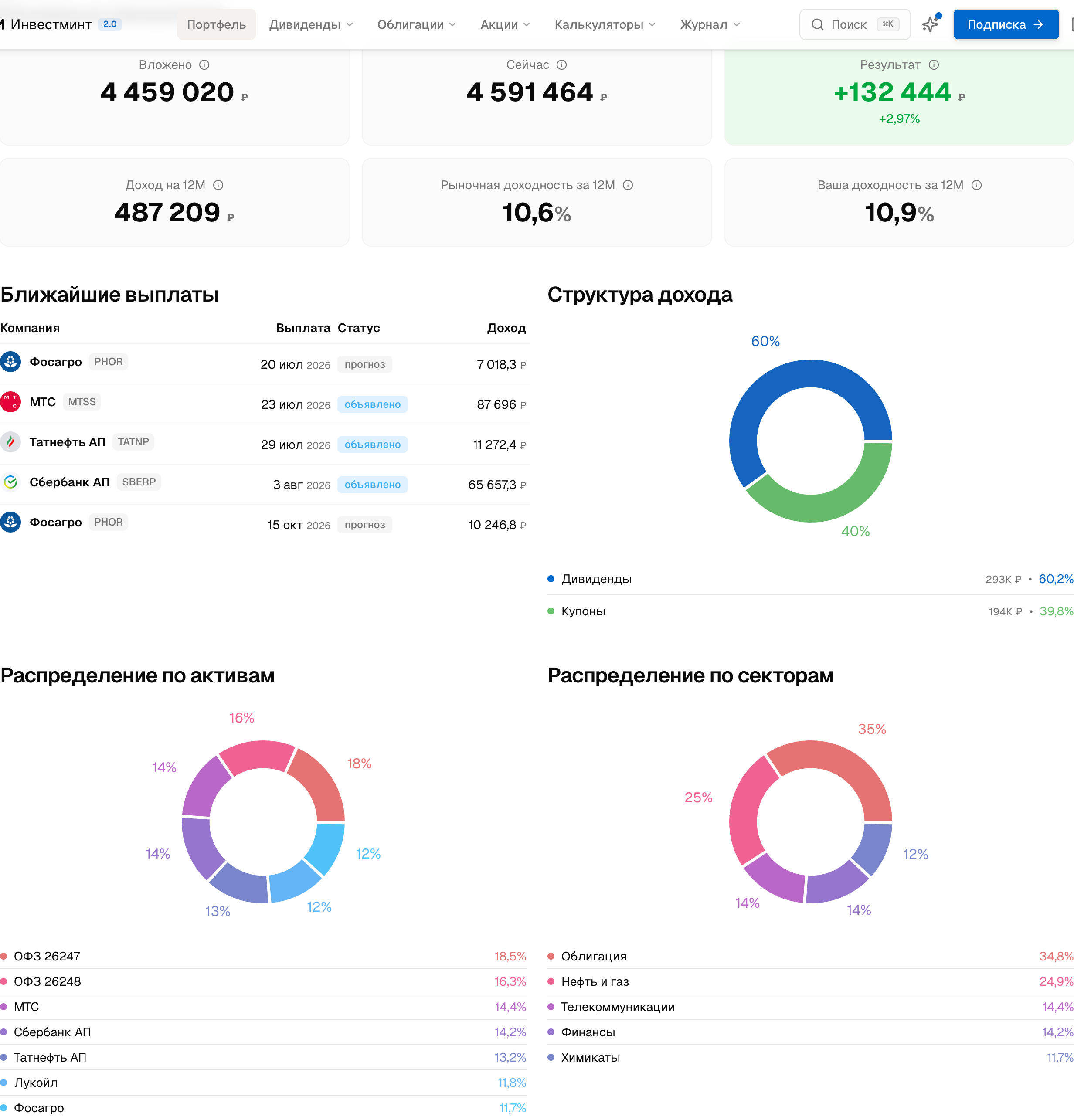Focus the Поиск search field

click(x=854, y=24)
